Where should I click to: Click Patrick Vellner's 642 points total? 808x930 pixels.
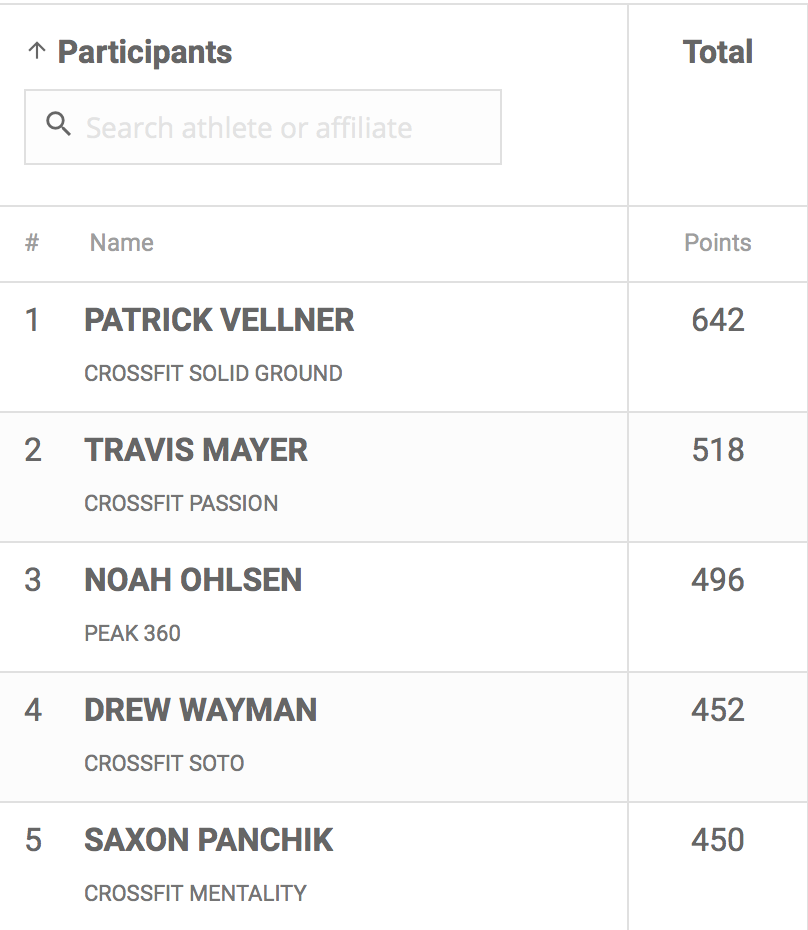717,320
